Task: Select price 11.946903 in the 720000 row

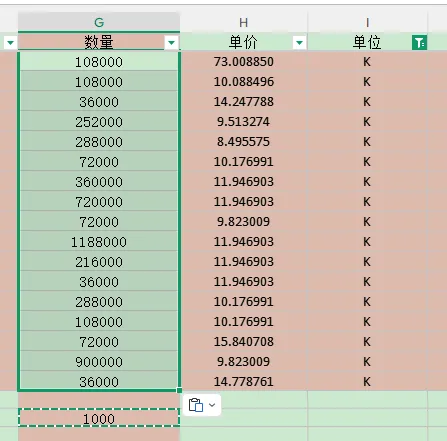Action: click(x=244, y=202)
